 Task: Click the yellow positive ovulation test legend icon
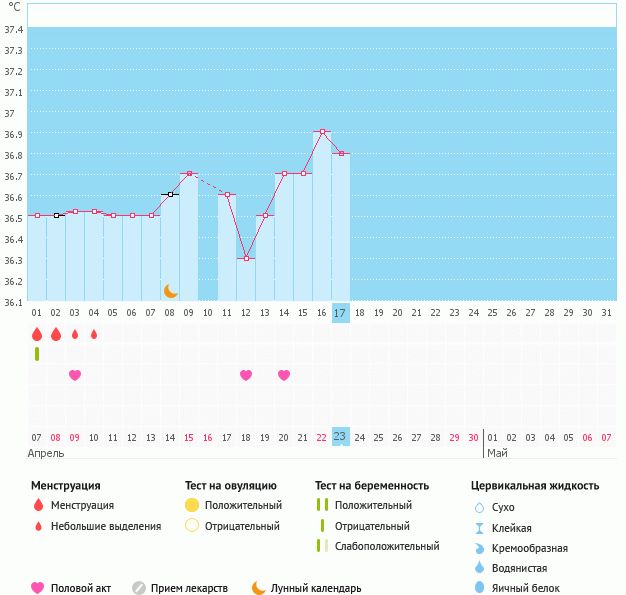(x=192, y=506)
